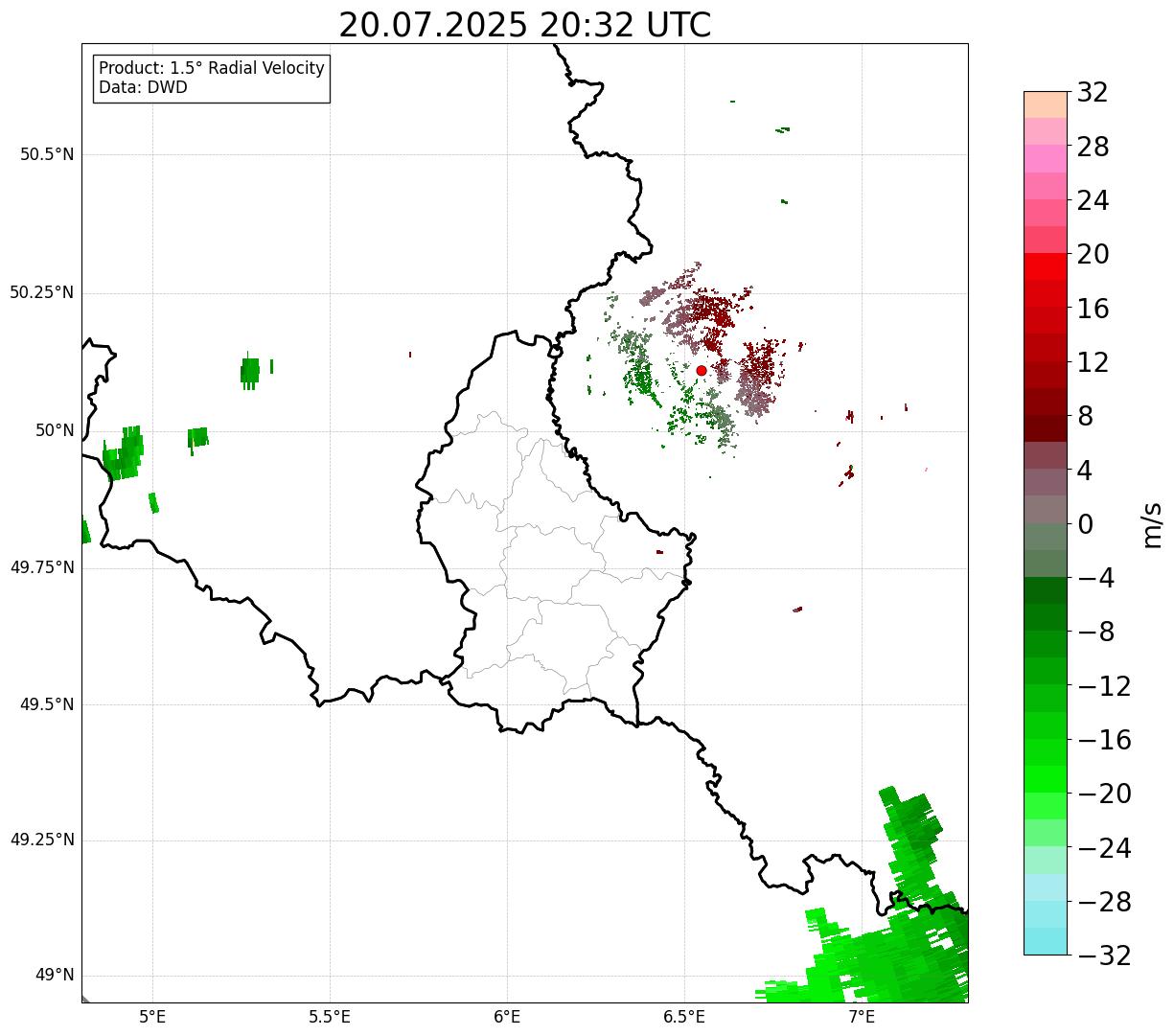This screenshot has height=1036, width=1174.
Task: Click the colorbar value −8
Action: click(1096, 633)
